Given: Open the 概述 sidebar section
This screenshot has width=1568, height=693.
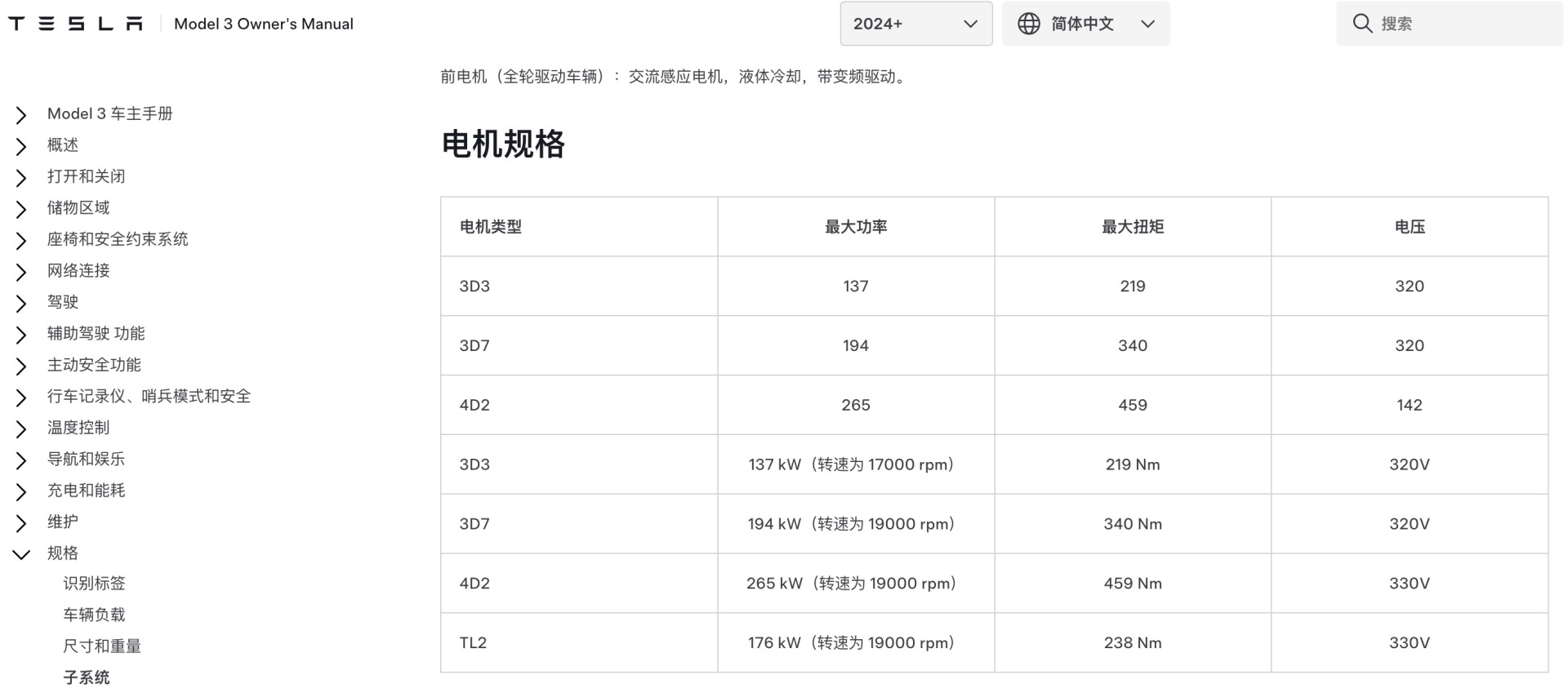Looking at the screenshot, I should [63, 145].
